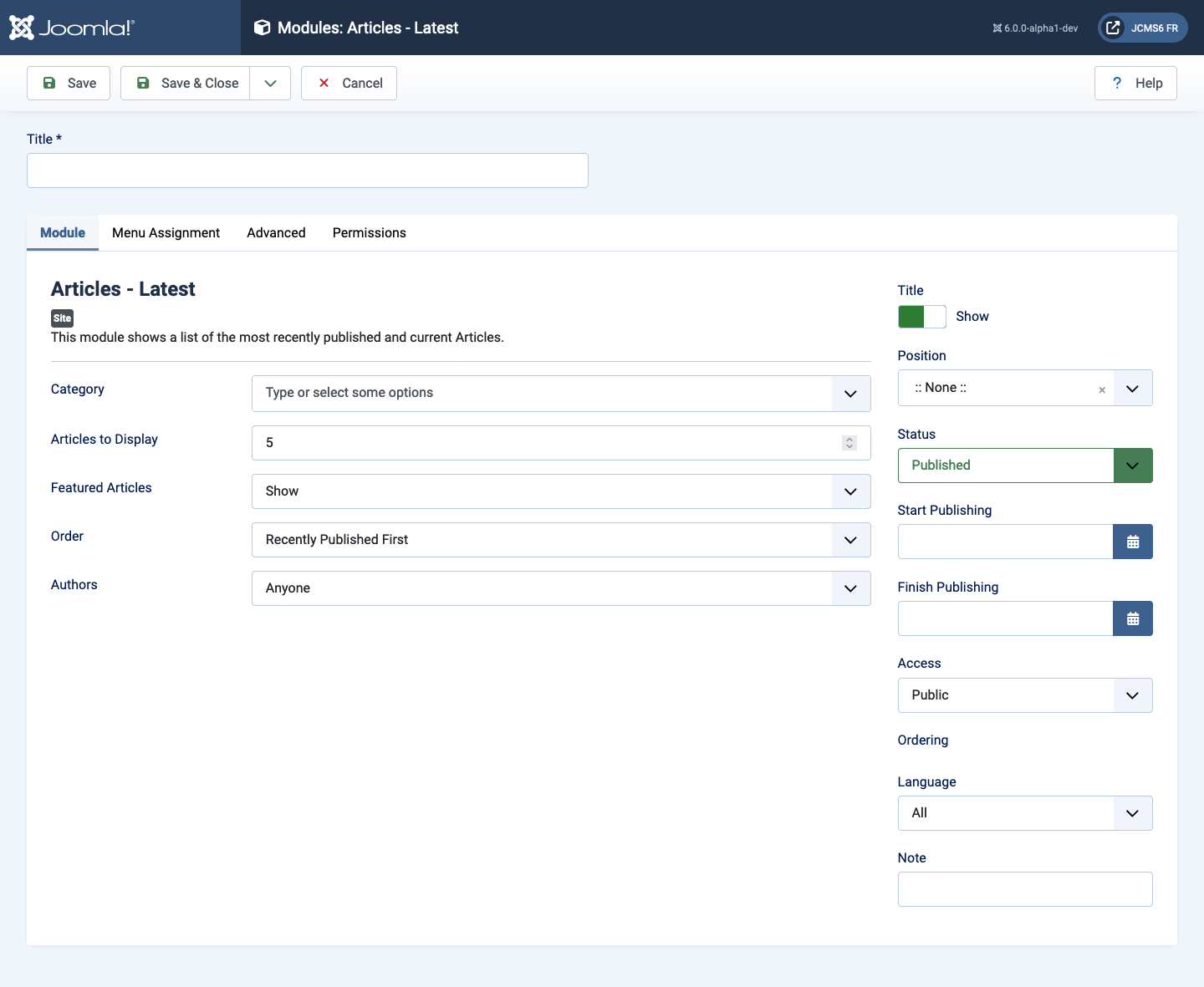Open the Language dropdown set to All

coord(1025,813)
